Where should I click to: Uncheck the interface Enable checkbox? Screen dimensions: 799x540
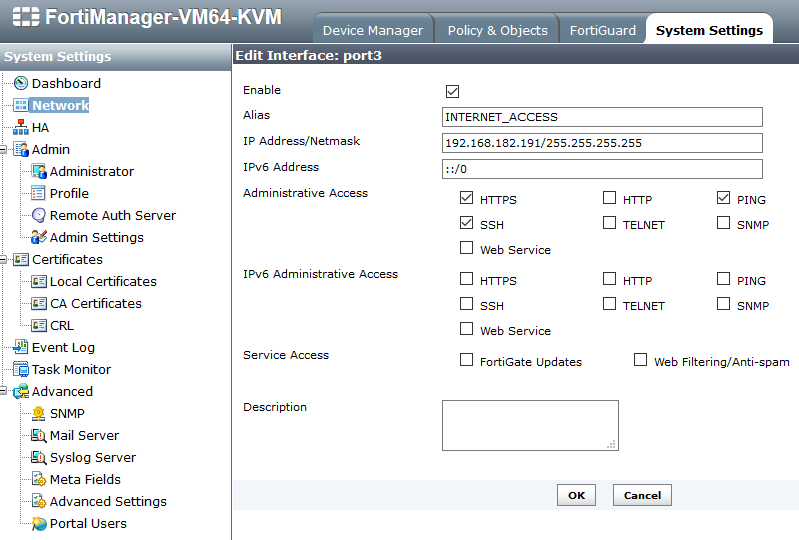pyautogui.click(x=452, y=91)
